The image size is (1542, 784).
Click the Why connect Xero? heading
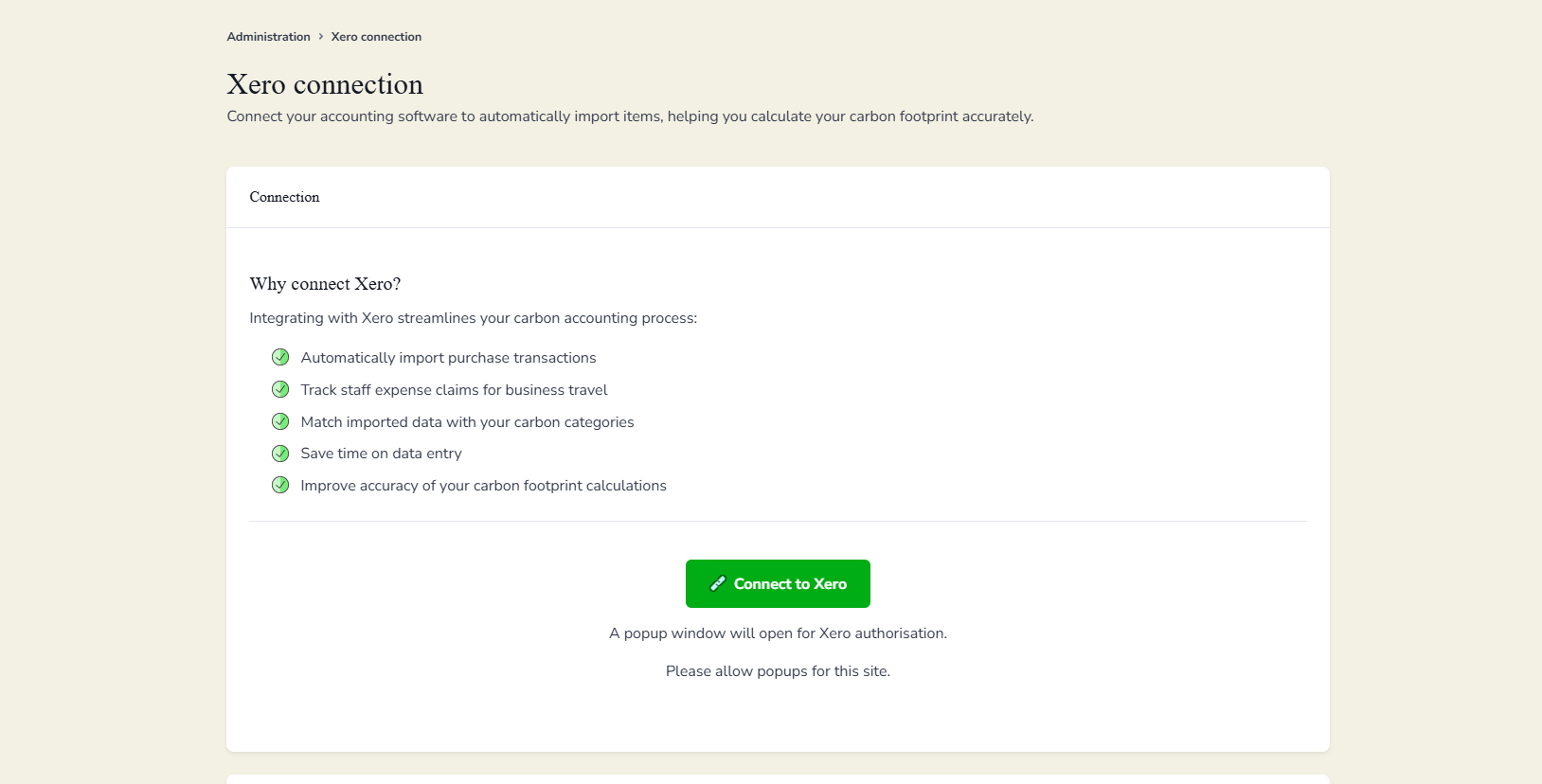coord(325,284)
